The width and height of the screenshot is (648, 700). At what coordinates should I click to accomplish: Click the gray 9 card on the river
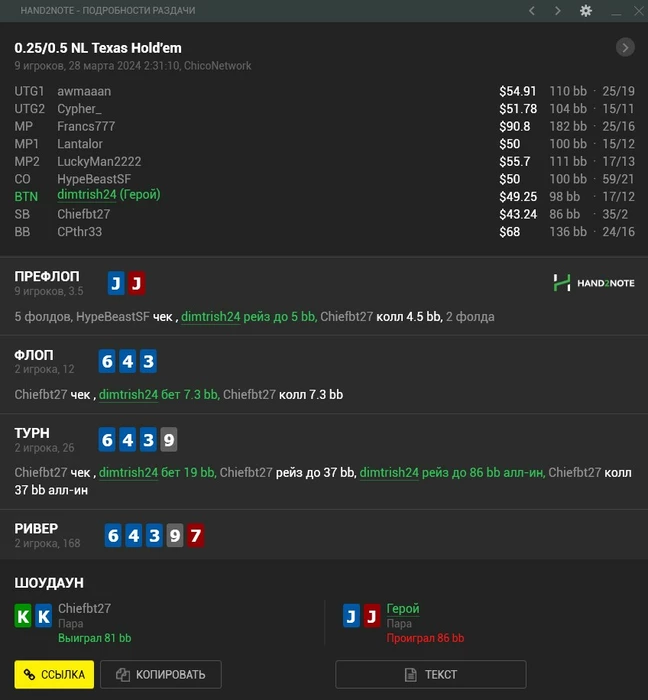(x=175, y=535)
